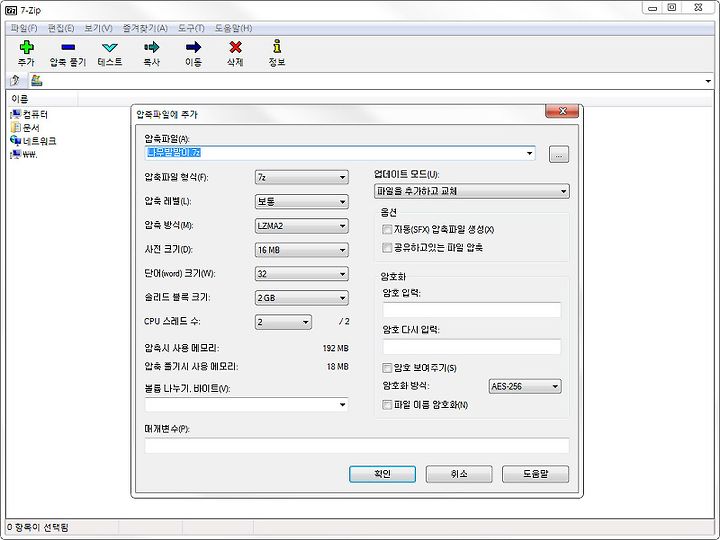The image size is (720, 540).
Task: Expand the 볼륨 나누기 dropdown arrow
Action: [342, 405]
